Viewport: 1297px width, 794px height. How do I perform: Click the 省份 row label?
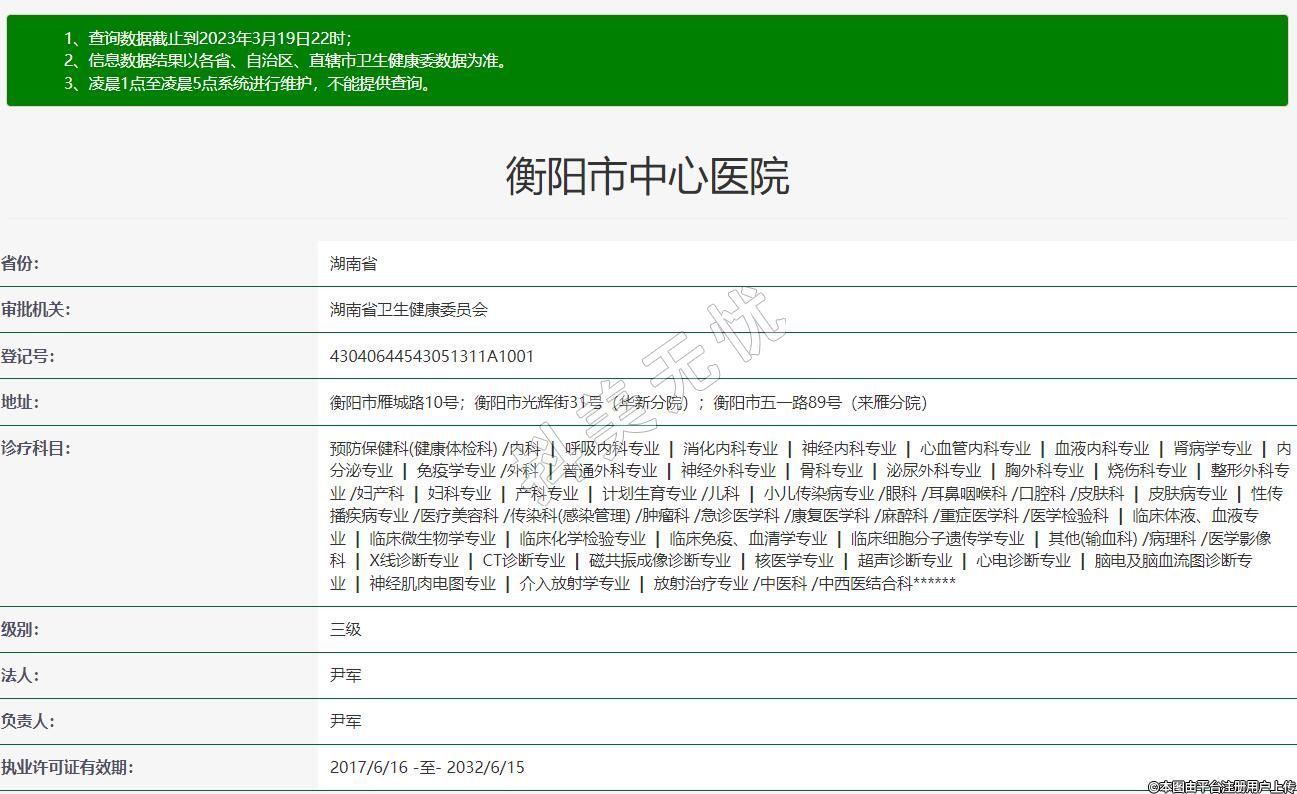20,264
